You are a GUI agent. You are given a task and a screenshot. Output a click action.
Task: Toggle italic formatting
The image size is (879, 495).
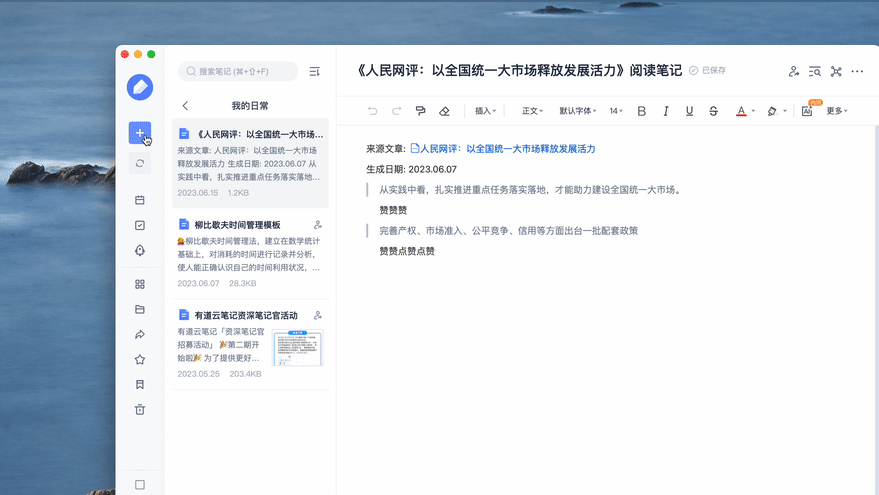(x=665, y=111)
